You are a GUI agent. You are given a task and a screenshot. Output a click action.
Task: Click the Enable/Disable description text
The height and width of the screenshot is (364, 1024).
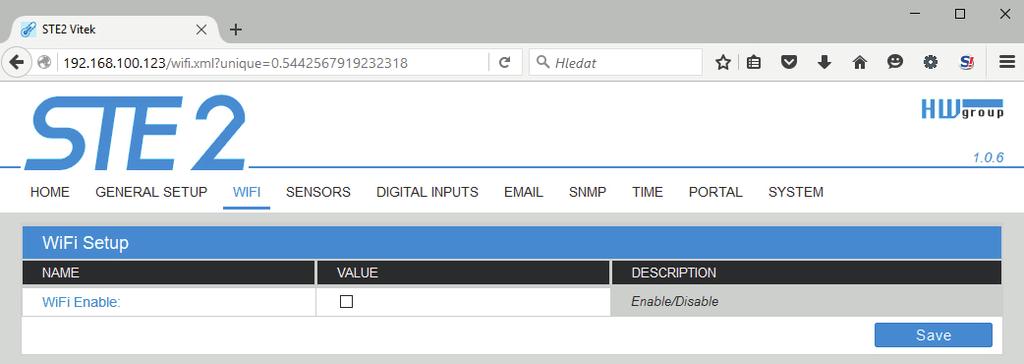[x=675, y=301]
